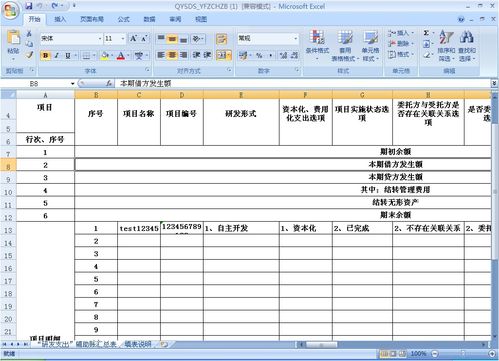Click the Decrease Font Size icon
Screen dimensions: 499x361
click(144, 39)
